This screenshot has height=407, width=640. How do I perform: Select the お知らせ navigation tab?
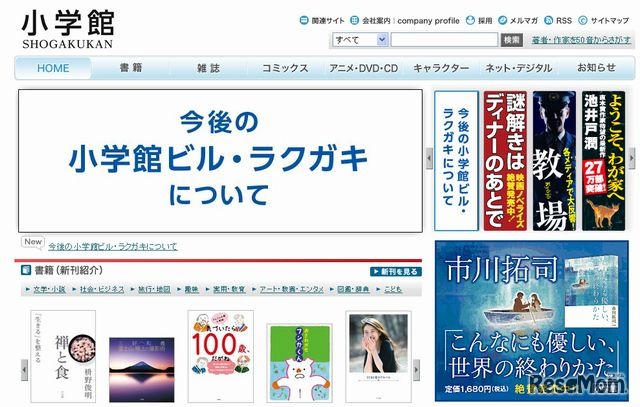click(x=596, y=68)
